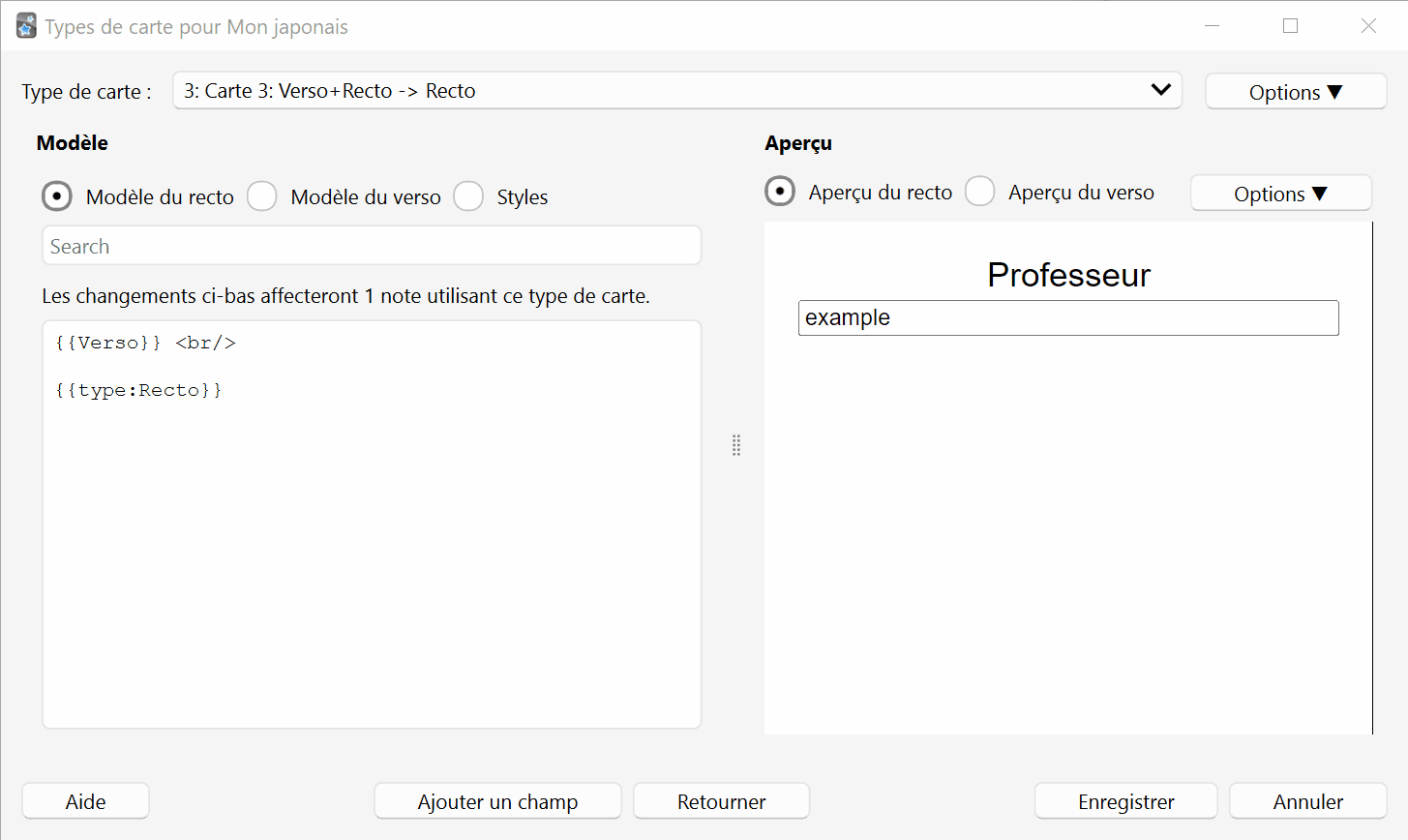Viewport: 1408px width, 840px height.
Task: Open the Options menu beside card type
Action: tap(1296, 92)
